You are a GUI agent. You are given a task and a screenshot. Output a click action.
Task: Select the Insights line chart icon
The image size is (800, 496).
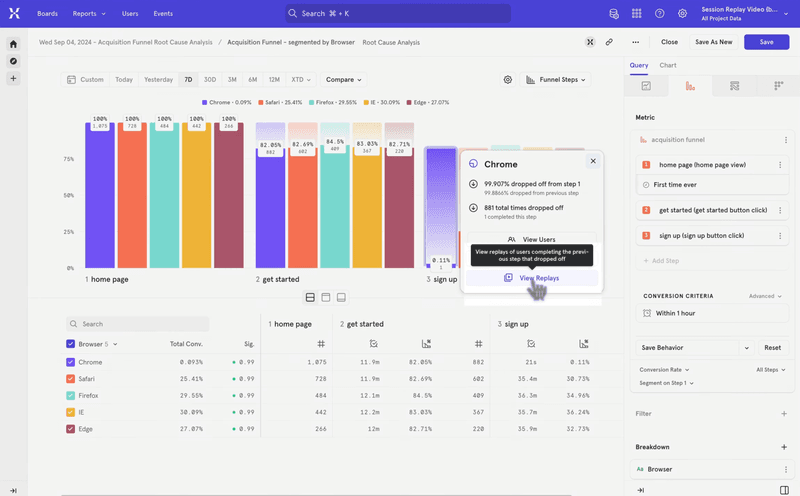(646, 86)
